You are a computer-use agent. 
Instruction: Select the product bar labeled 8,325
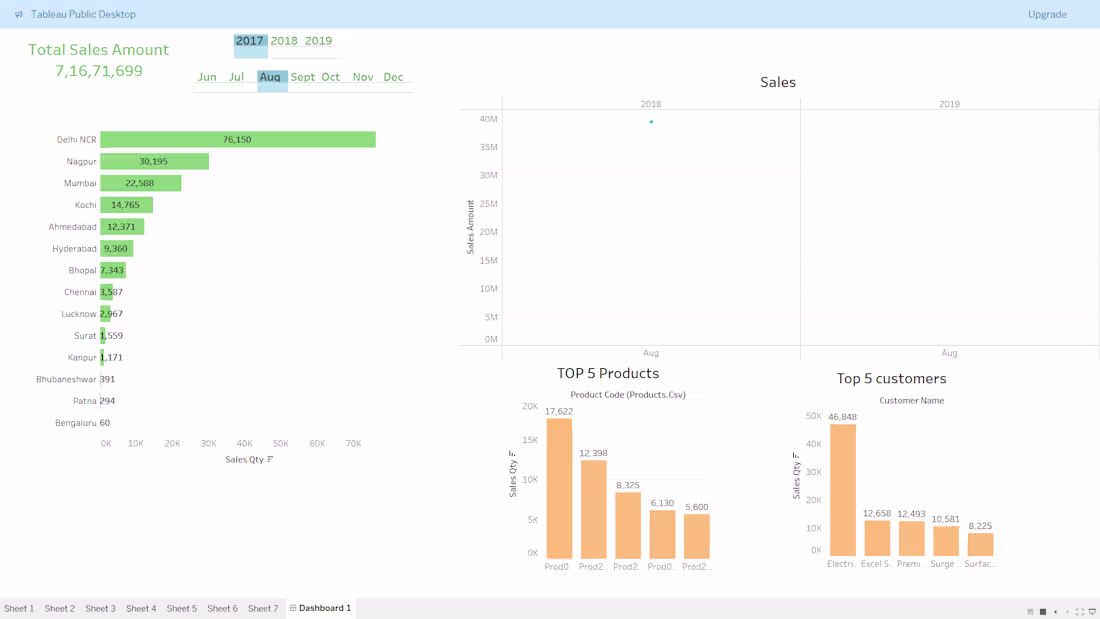[628, 526]
